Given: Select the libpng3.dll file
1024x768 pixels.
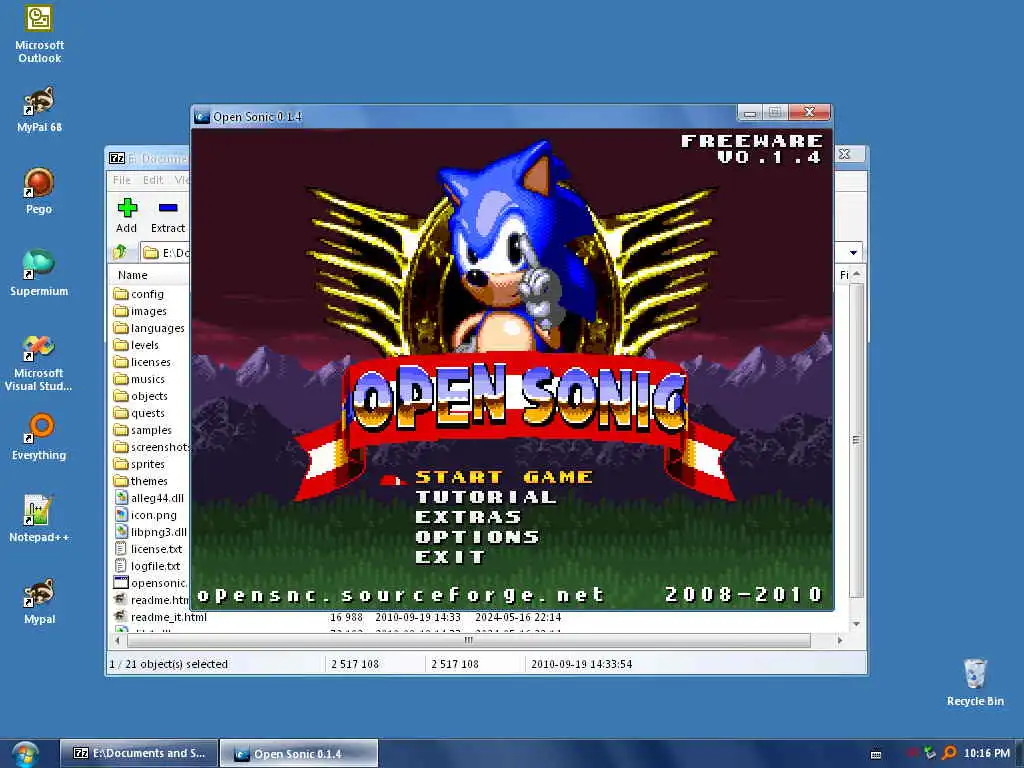Looking at the screenshot, I should pyautogui.click(x=151, y=532).
